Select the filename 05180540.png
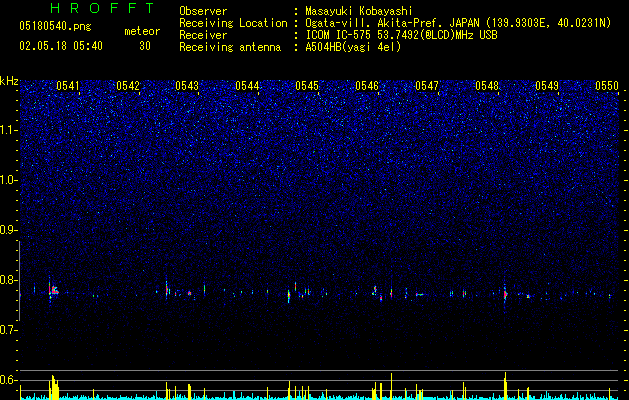629x400 pixels. click(55, 27)
